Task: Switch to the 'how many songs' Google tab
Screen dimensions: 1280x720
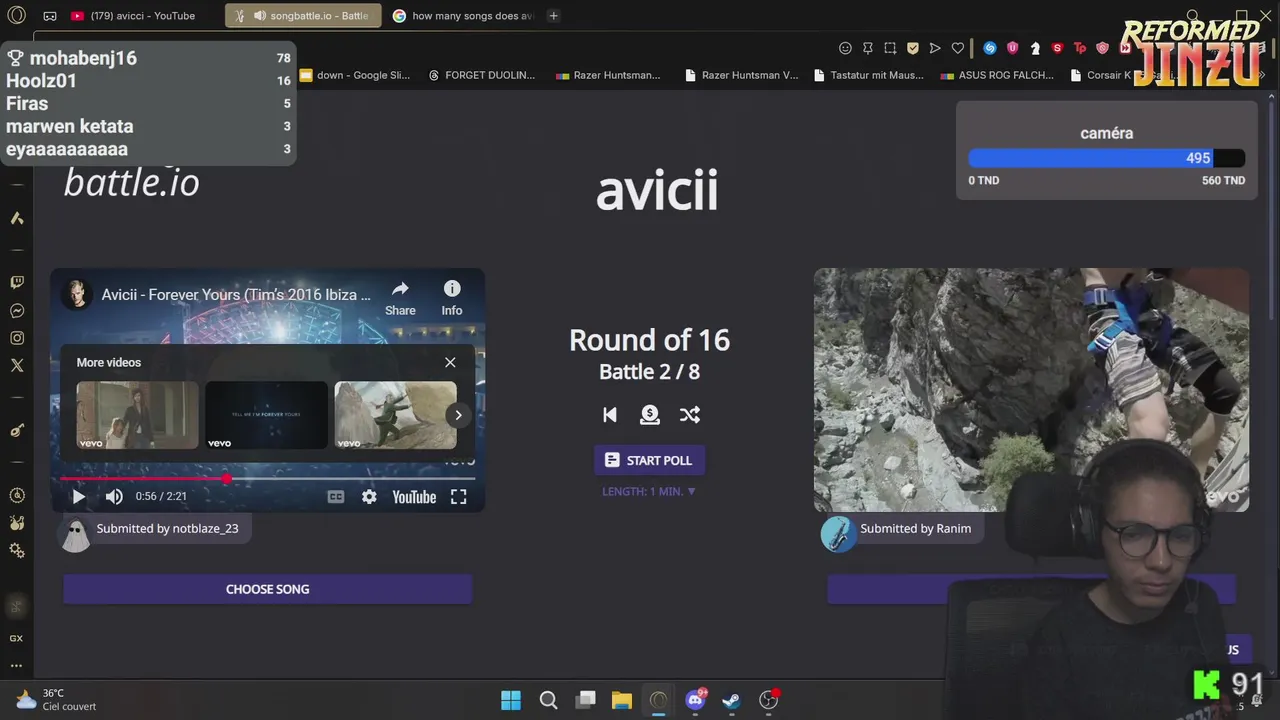Action: pos(463,16)
